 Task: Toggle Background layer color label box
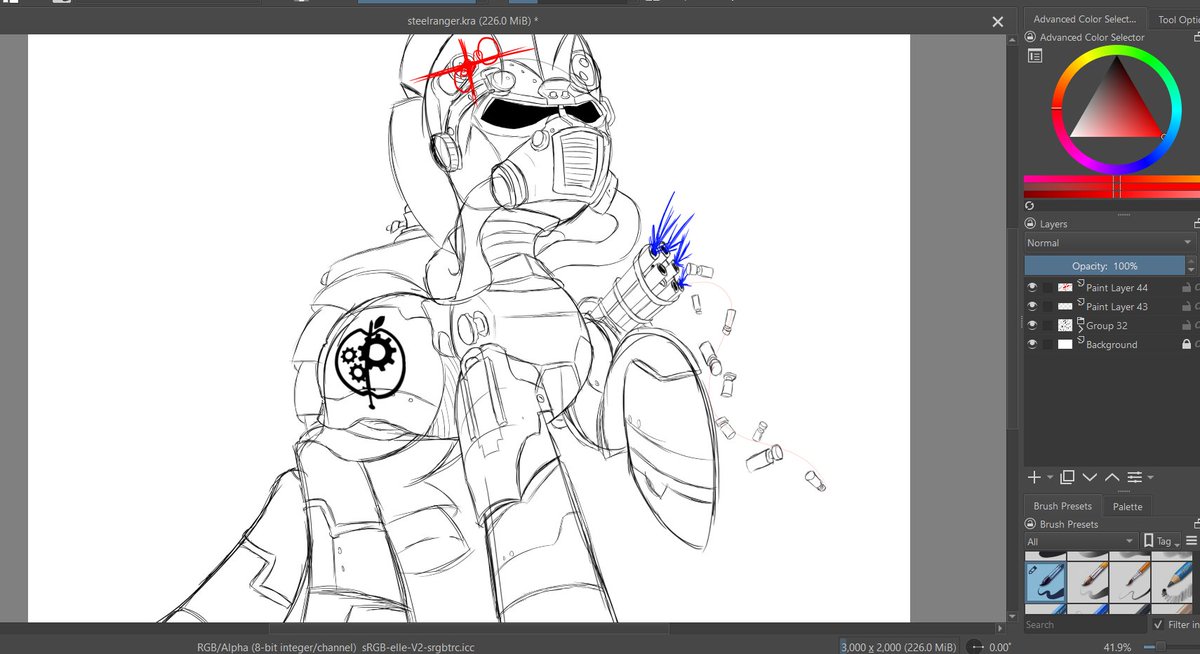point(1048,344)
